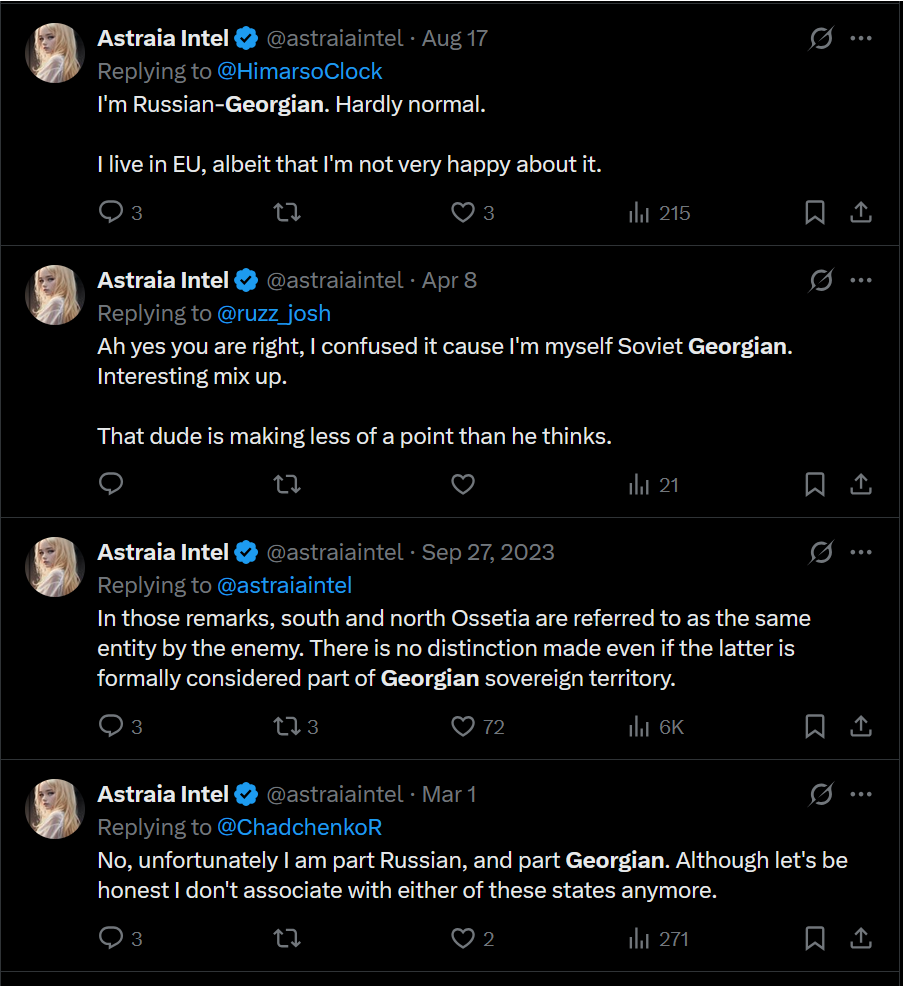Reply to the Ossetia tweet
The image size is (903, 986).
click(111, 727)
